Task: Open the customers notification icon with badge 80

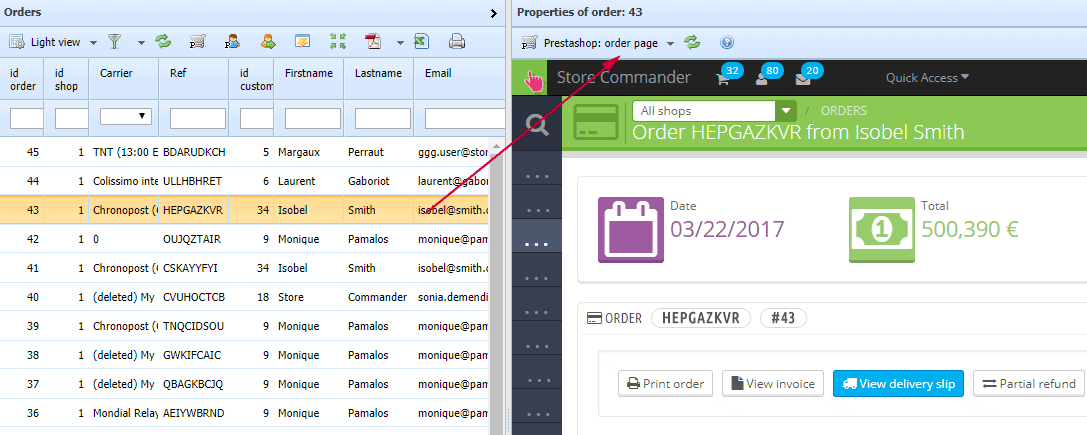Action: click(x=761, y=78)
